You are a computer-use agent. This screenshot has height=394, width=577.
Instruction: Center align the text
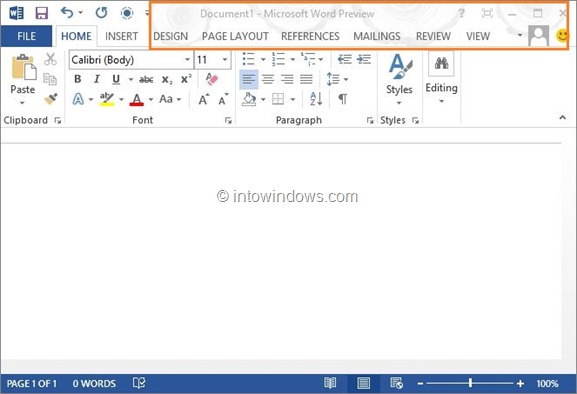[268, 79]
